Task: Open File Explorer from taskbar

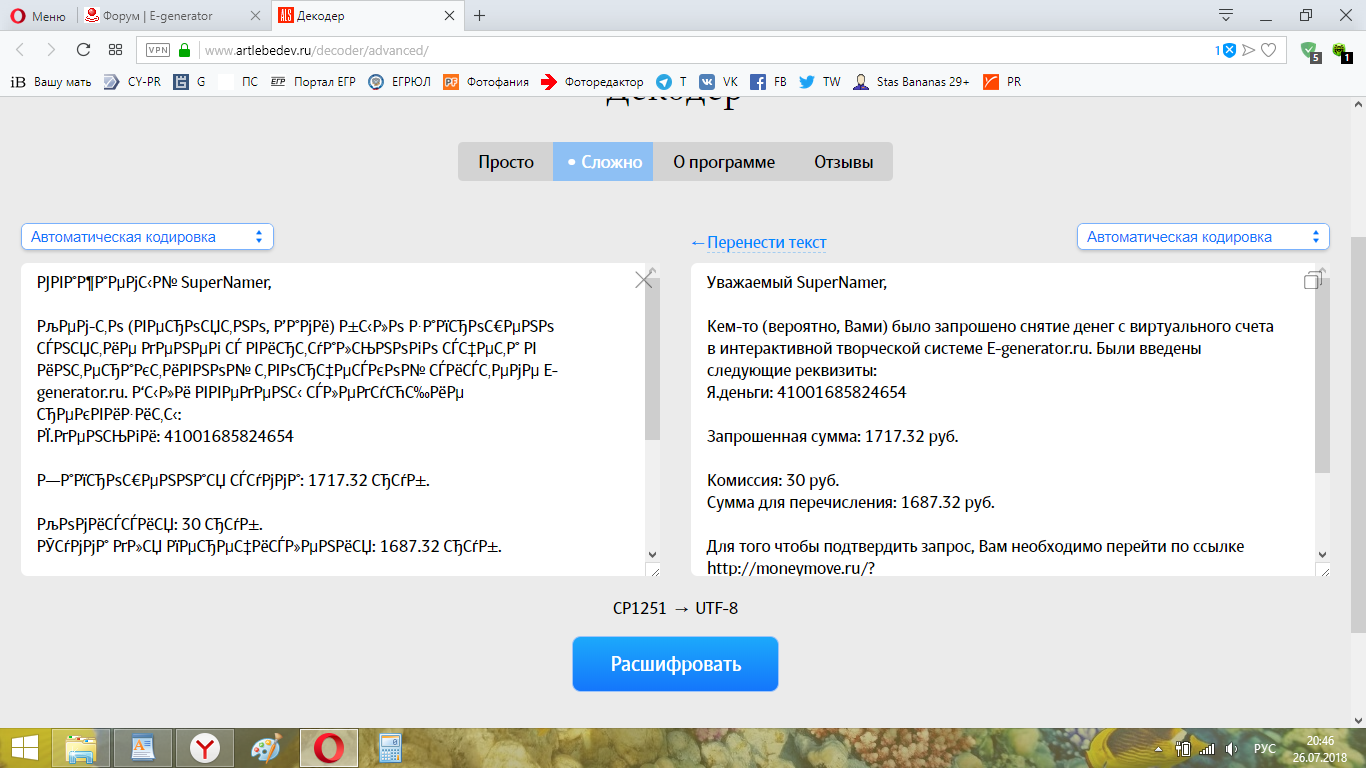Action: tap(80, 748)
